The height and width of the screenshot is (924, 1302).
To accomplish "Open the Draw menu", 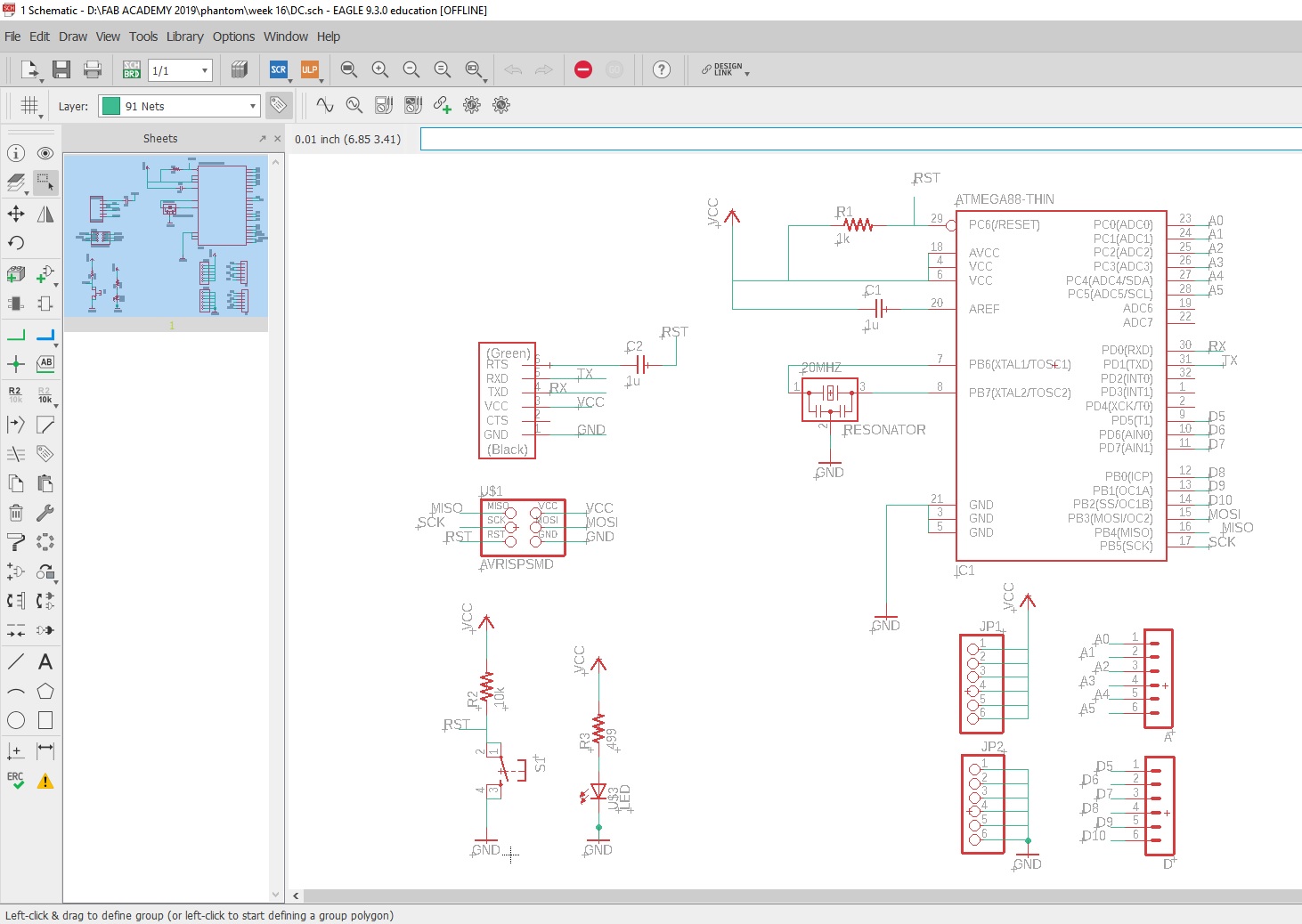I will pyautogui.click(x=73, y=36).
